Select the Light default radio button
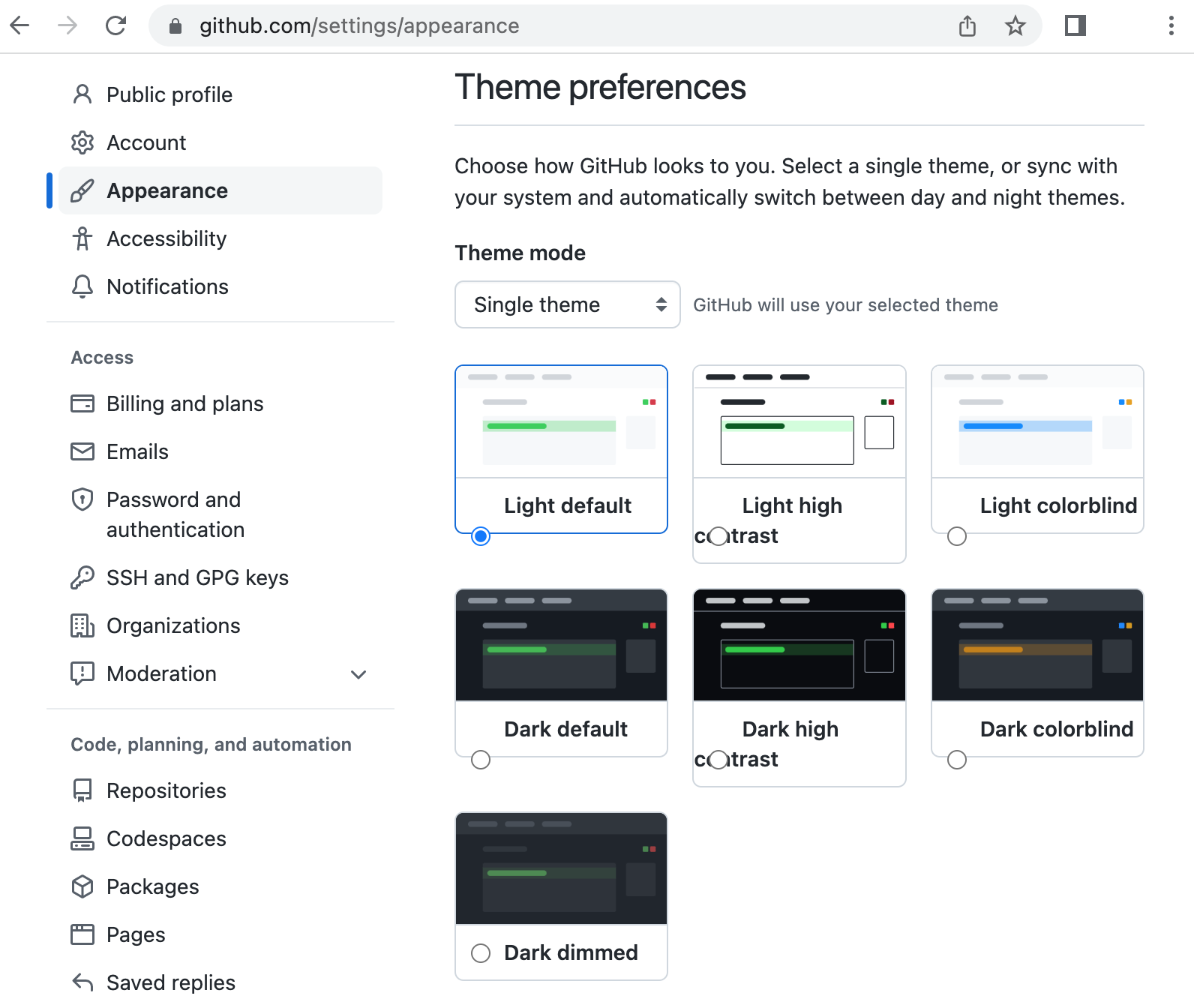1194x1008 pixels. 481,536
